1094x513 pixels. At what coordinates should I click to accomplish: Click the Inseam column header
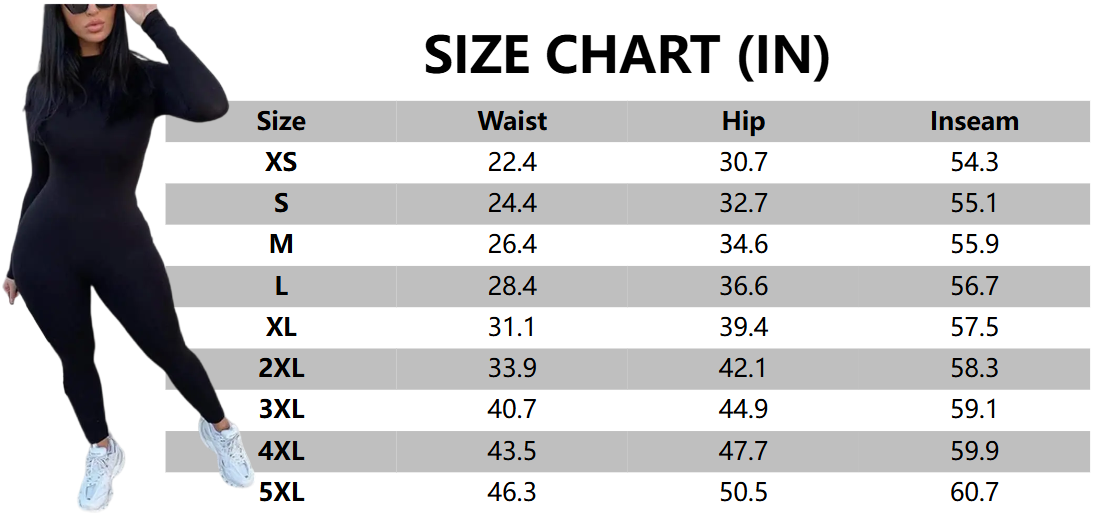974,121
